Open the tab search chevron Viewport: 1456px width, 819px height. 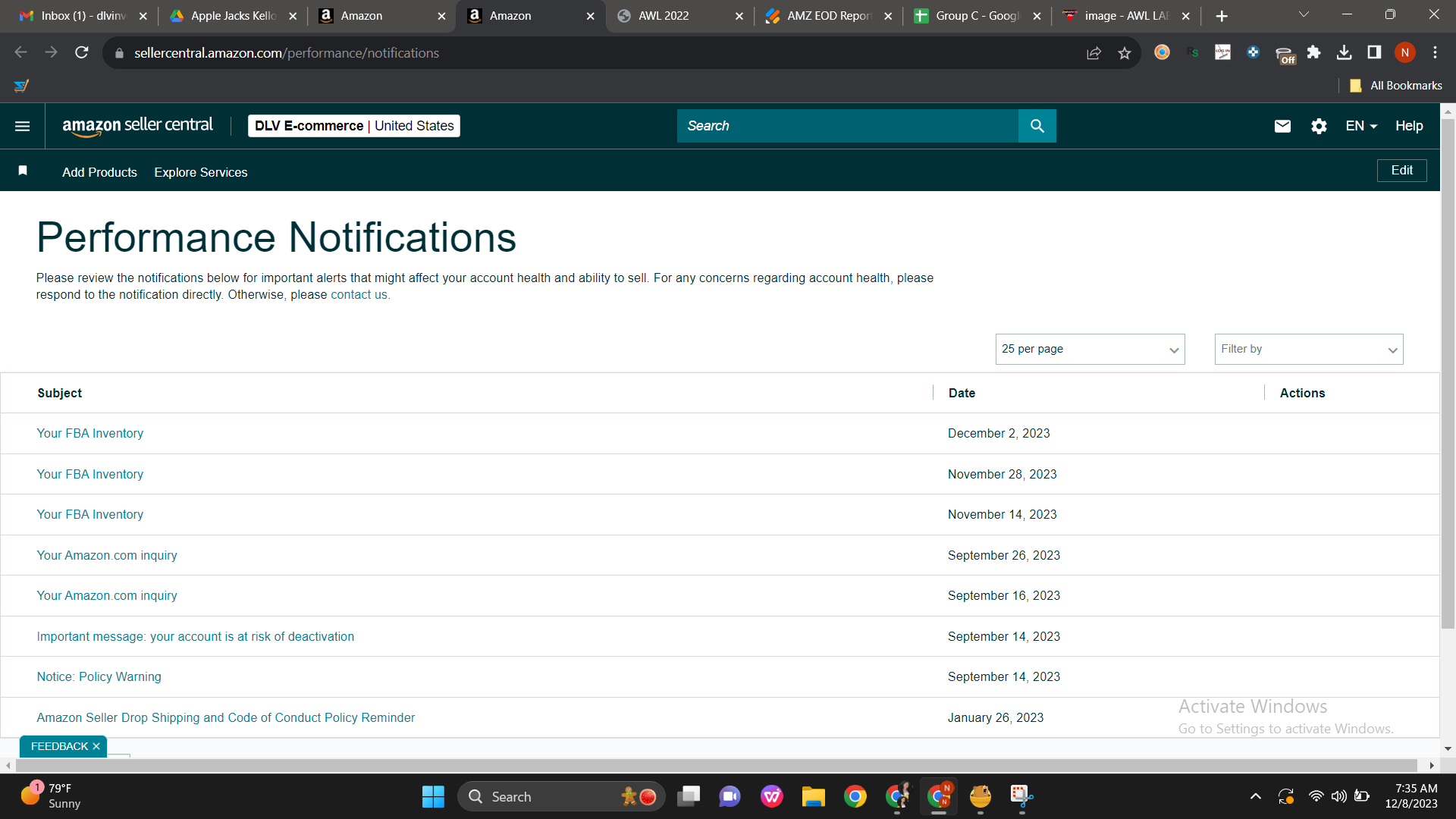pos(1304,14)
